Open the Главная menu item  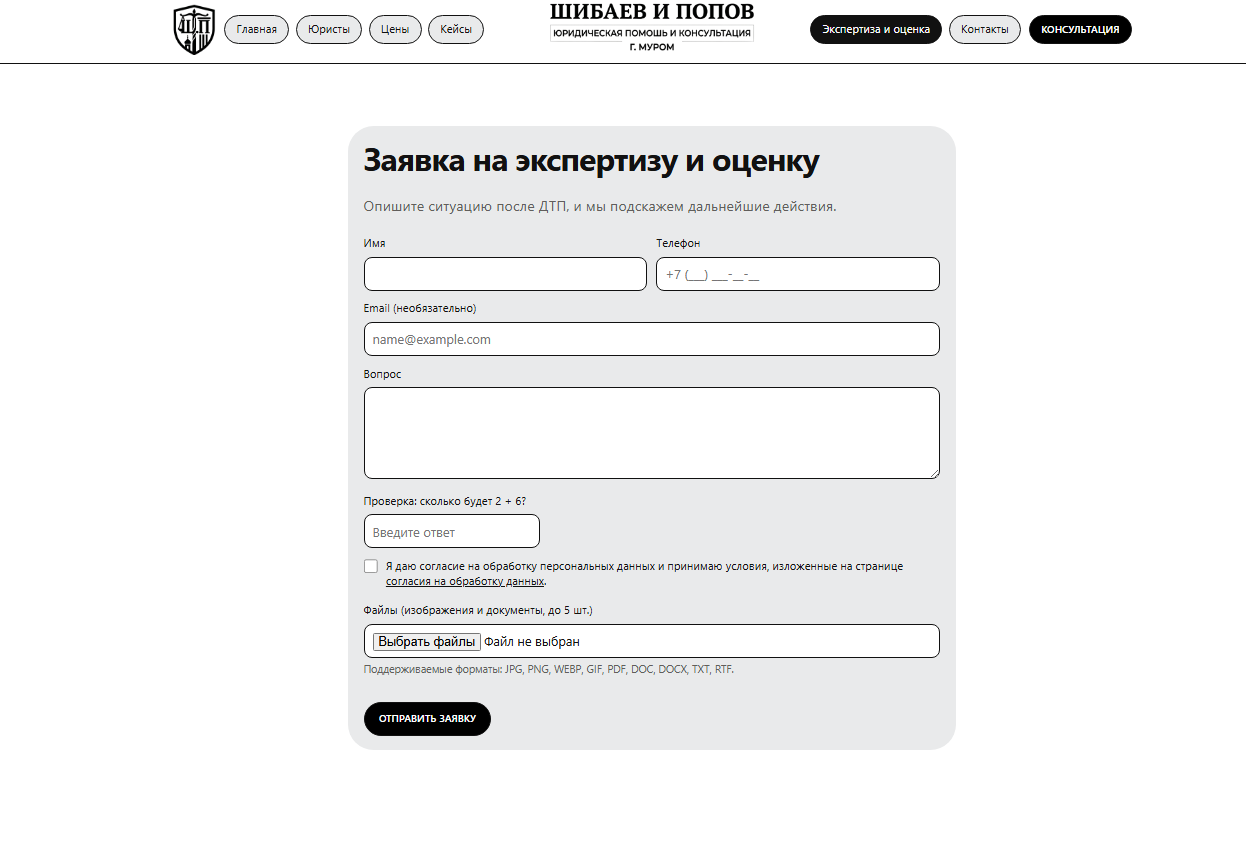pyautogui.click(x=257, y=30)
